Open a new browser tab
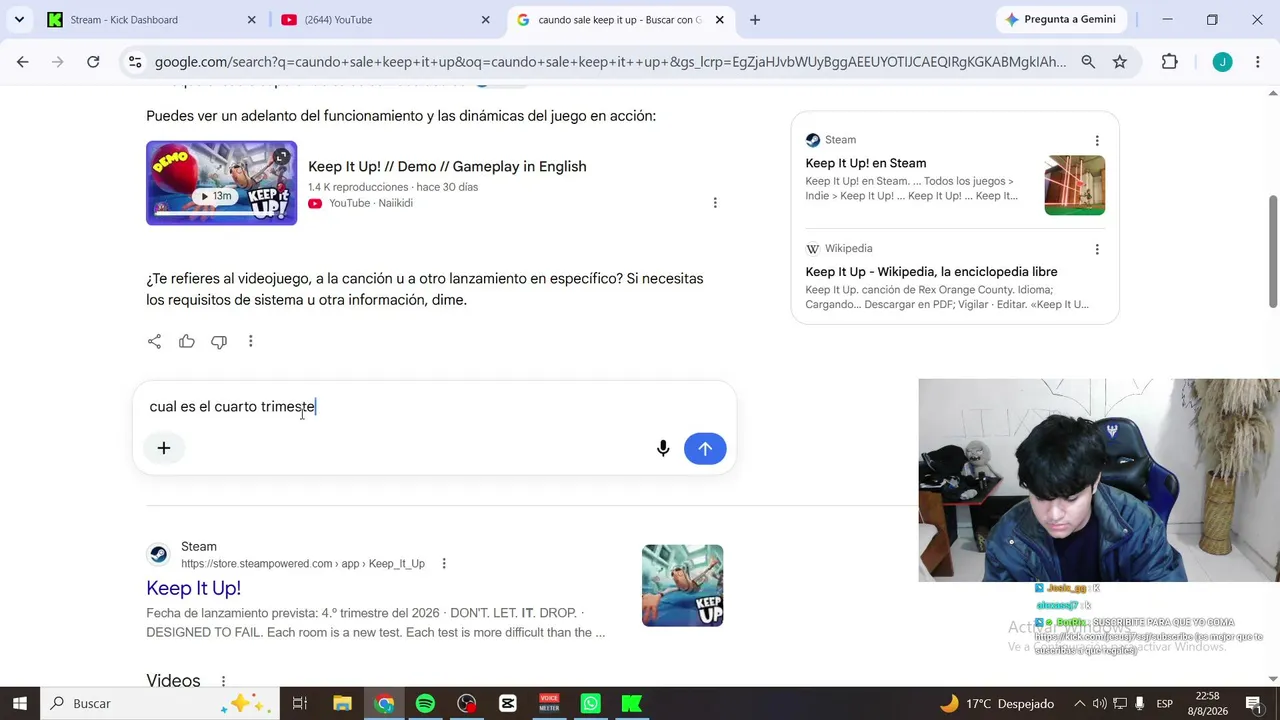1280x720 pixels. [x=755, y=20]
